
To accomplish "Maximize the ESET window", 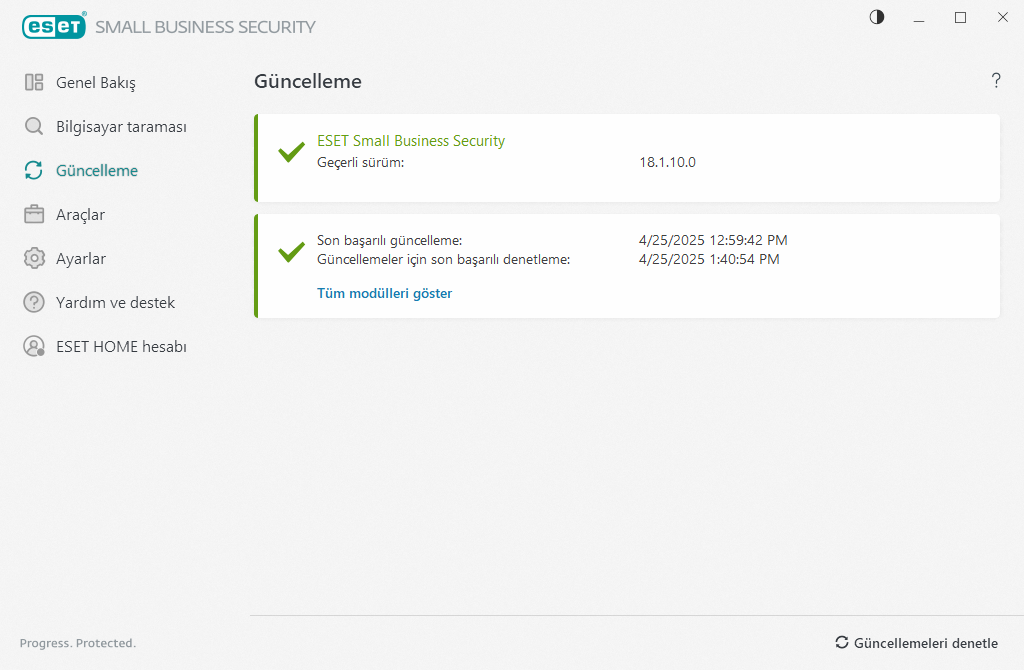I will coord(960,17).
